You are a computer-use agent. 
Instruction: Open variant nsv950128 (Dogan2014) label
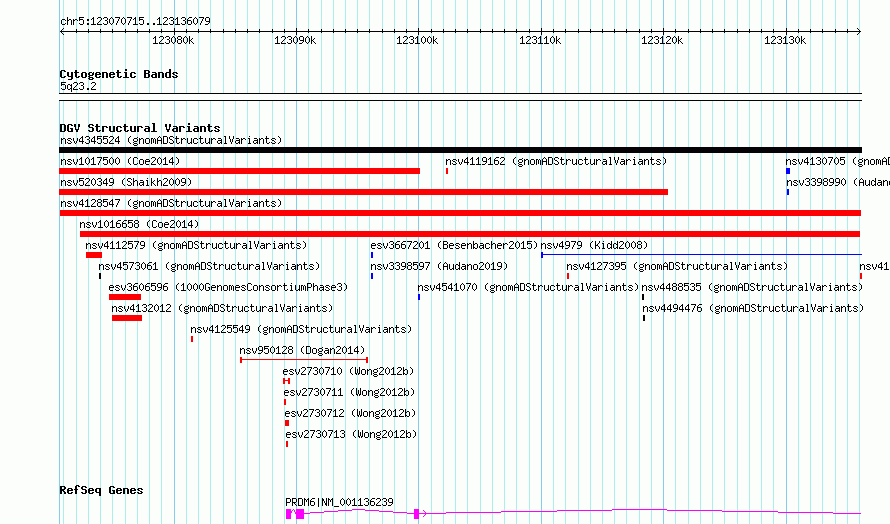coord(302,350)
